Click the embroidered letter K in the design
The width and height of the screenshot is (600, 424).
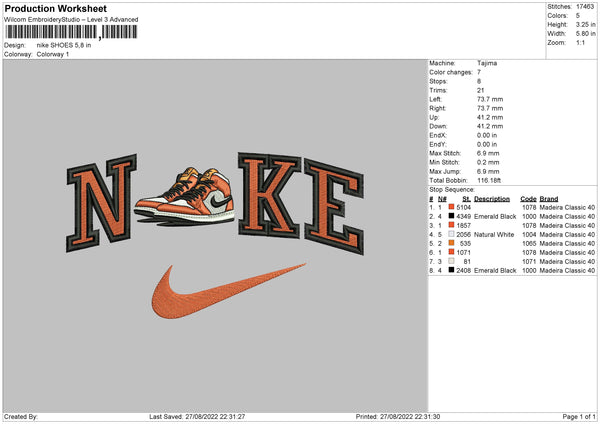coord(269,195)
